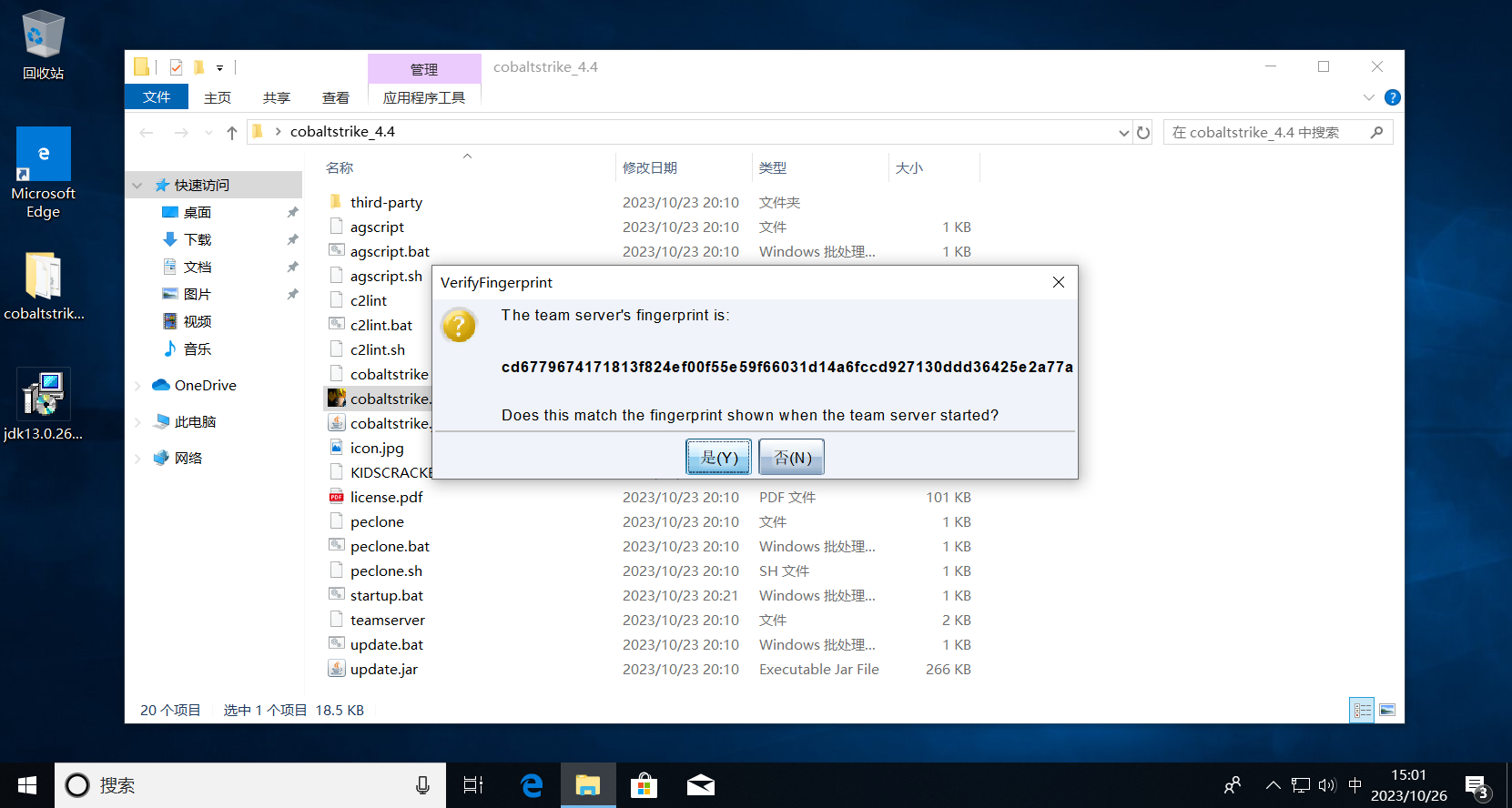Screen dimensions: 1512x808
Task: Select the c2lint file
Action: tap(369, 301)
